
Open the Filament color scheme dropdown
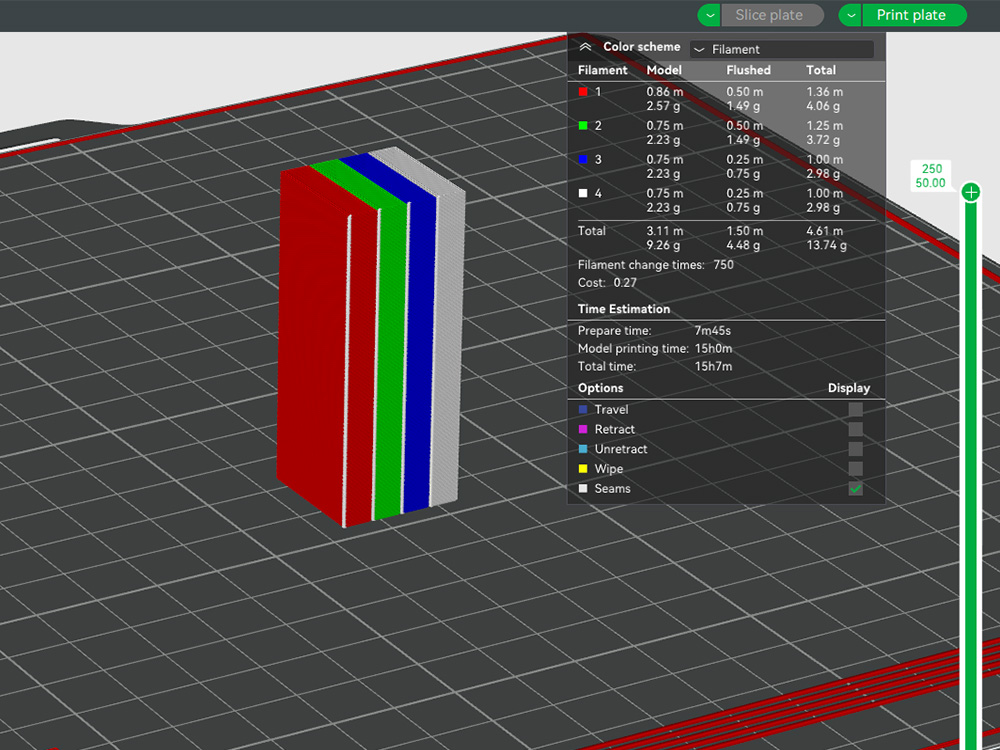point(781,48)
